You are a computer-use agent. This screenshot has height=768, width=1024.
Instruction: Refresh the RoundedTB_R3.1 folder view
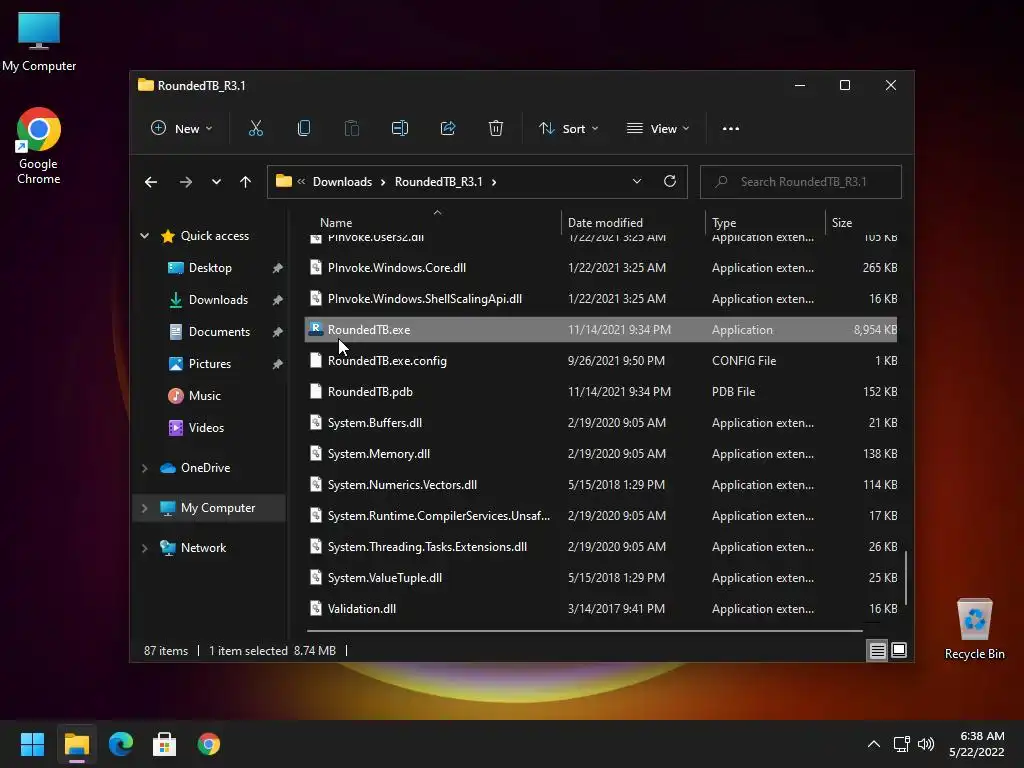pyautogui.click(x=670, y=182)
